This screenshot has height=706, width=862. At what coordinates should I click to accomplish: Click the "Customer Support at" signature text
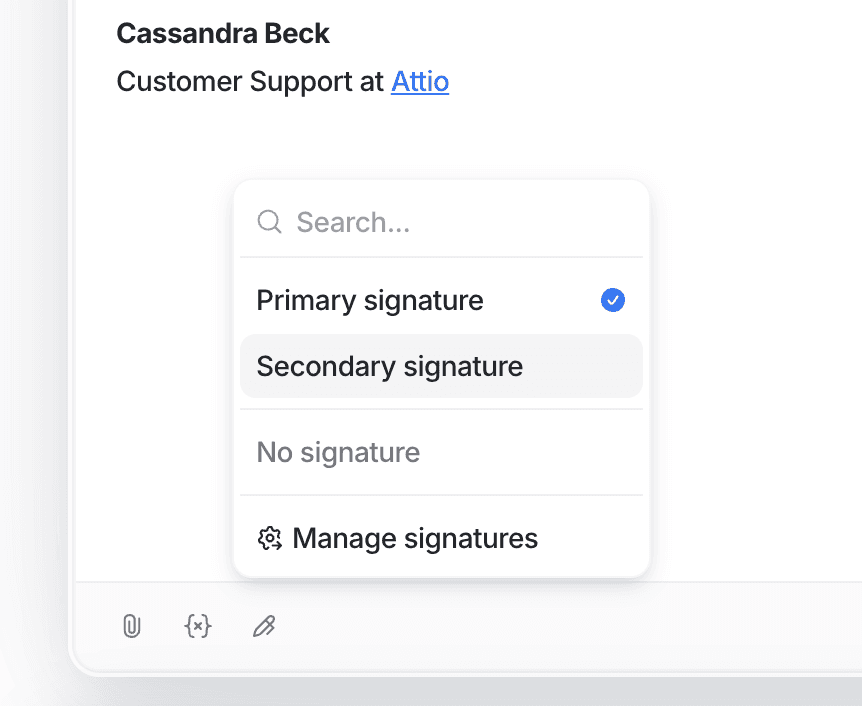[x=250, y=81]
